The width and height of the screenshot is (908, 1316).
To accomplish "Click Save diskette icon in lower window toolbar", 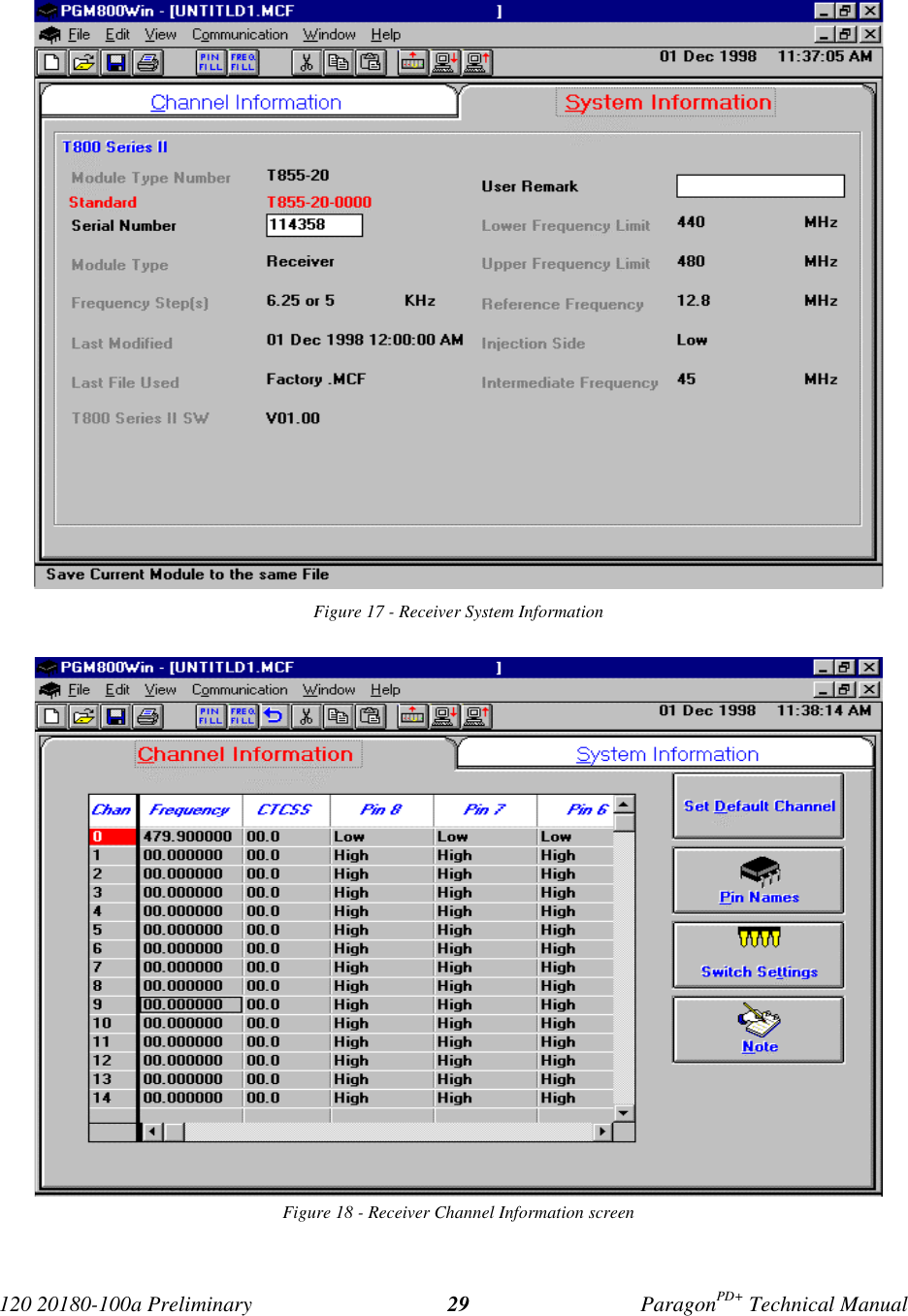I will point(116,716).
